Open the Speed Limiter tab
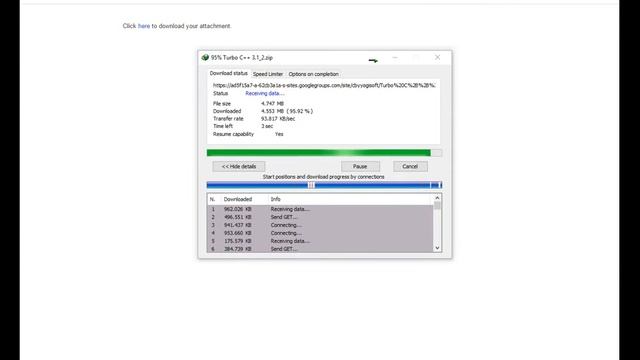Screen dimensions: 640x360 268,74
